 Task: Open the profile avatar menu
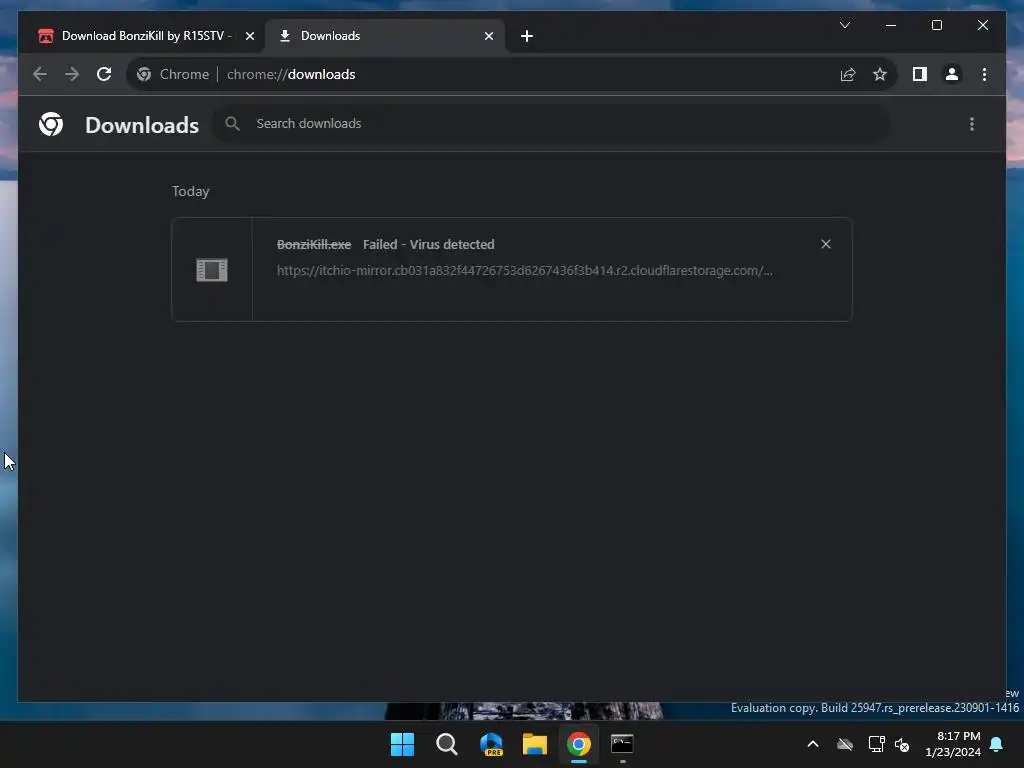952,74
